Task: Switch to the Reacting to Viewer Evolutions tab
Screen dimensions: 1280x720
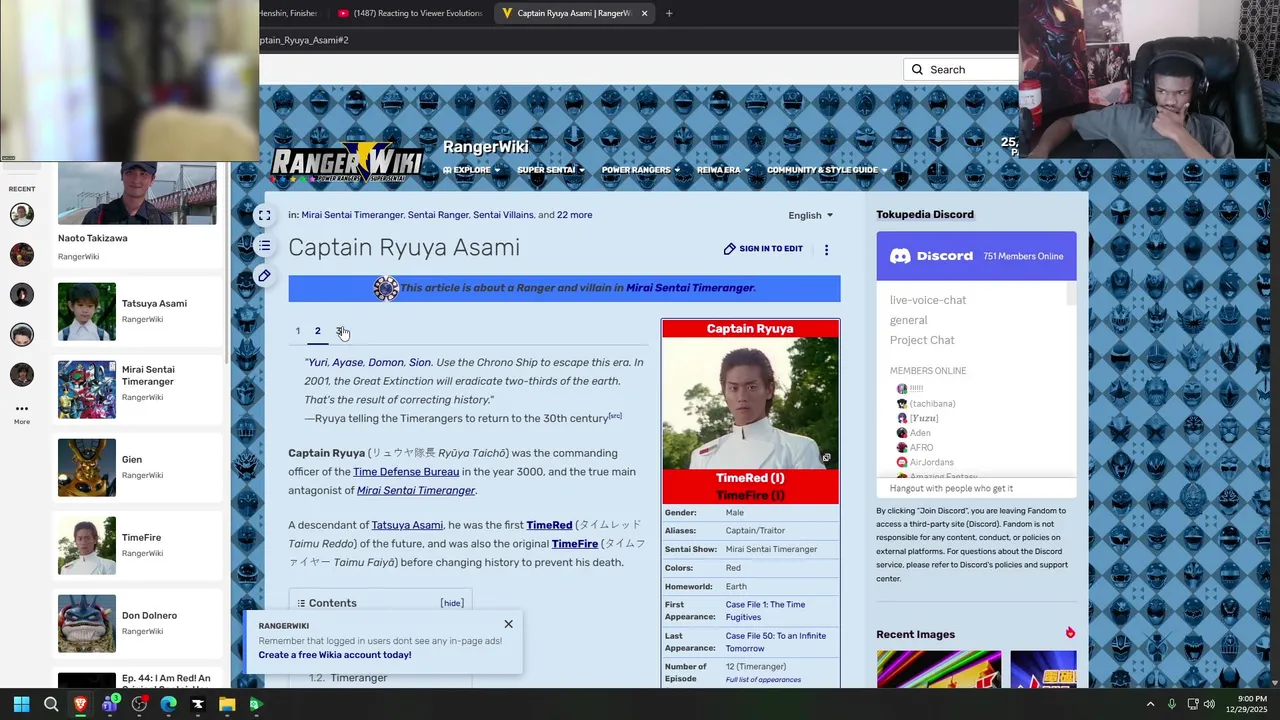Action: [410, 13]
